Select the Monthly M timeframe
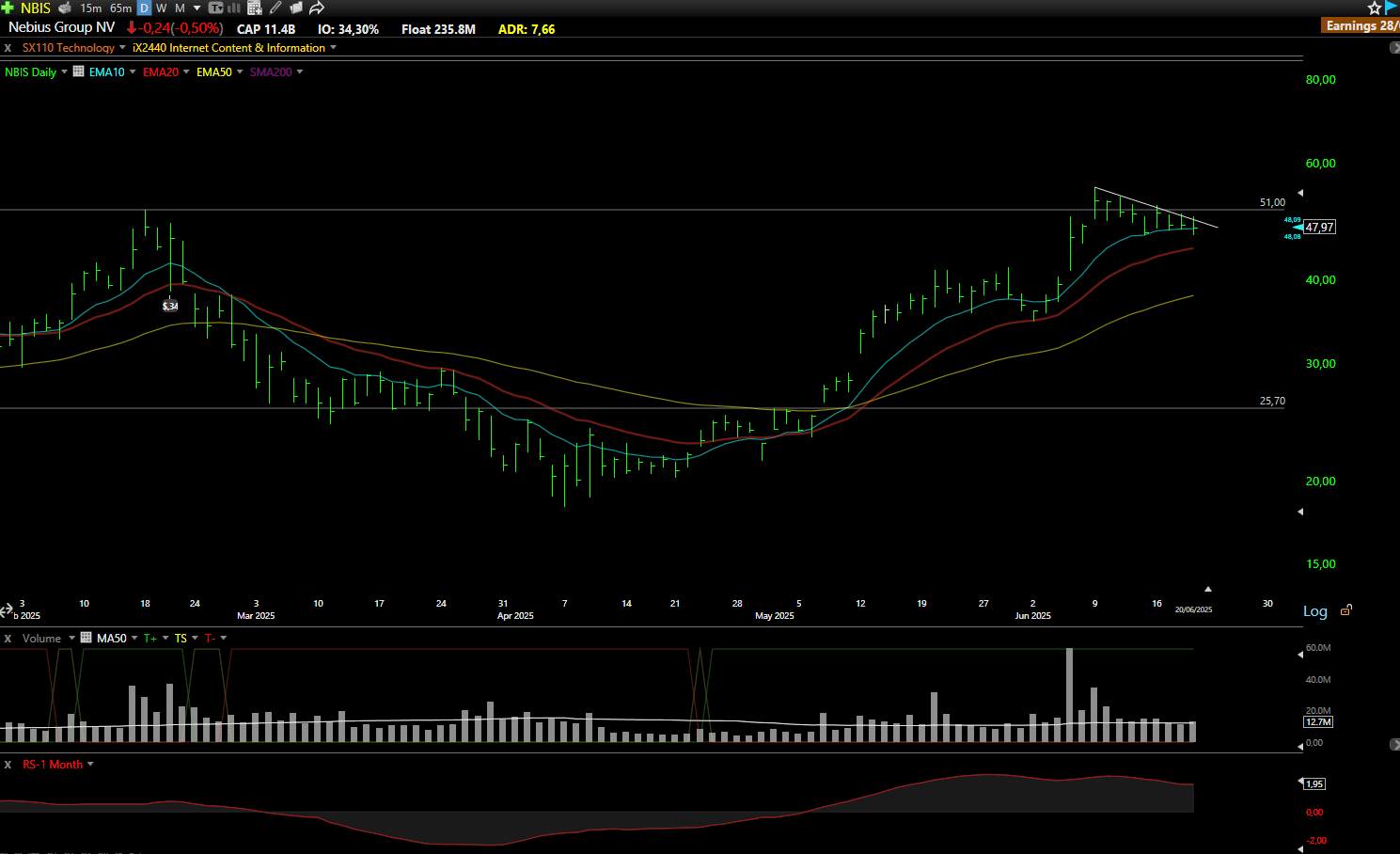Viewport: 1400px width, 854px height. (x=180, y=8)
